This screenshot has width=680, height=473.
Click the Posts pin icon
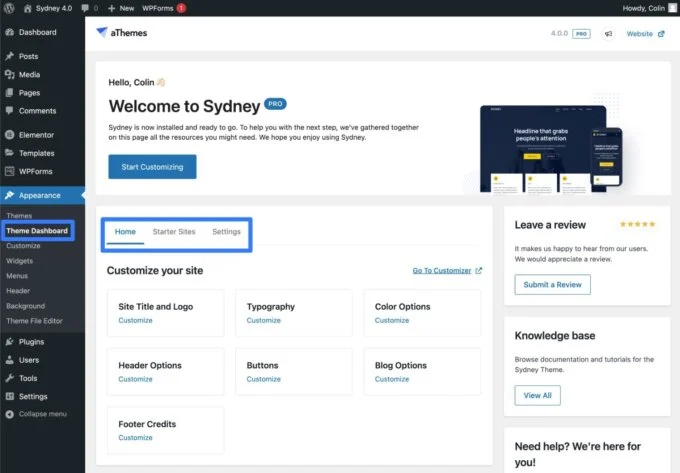(x=10, y=56)
